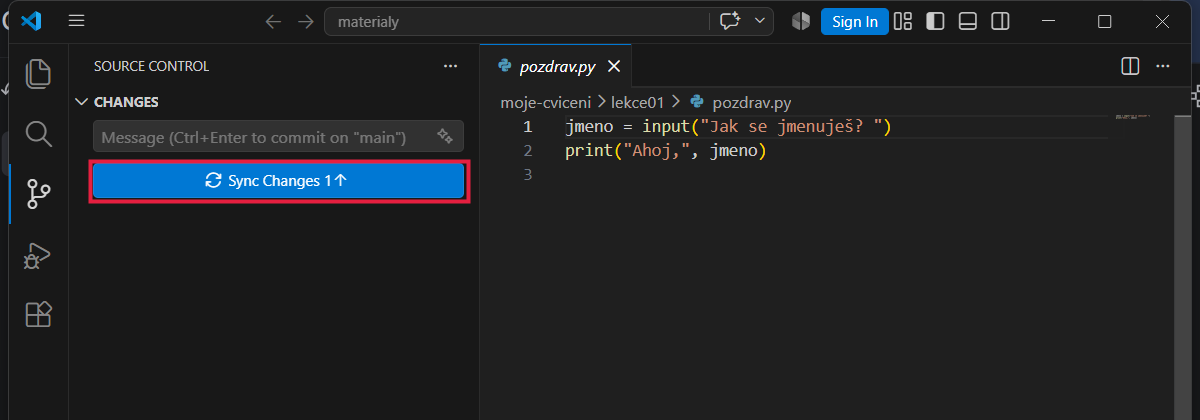Toggle the secondary side bar

(x=999, y=21)
